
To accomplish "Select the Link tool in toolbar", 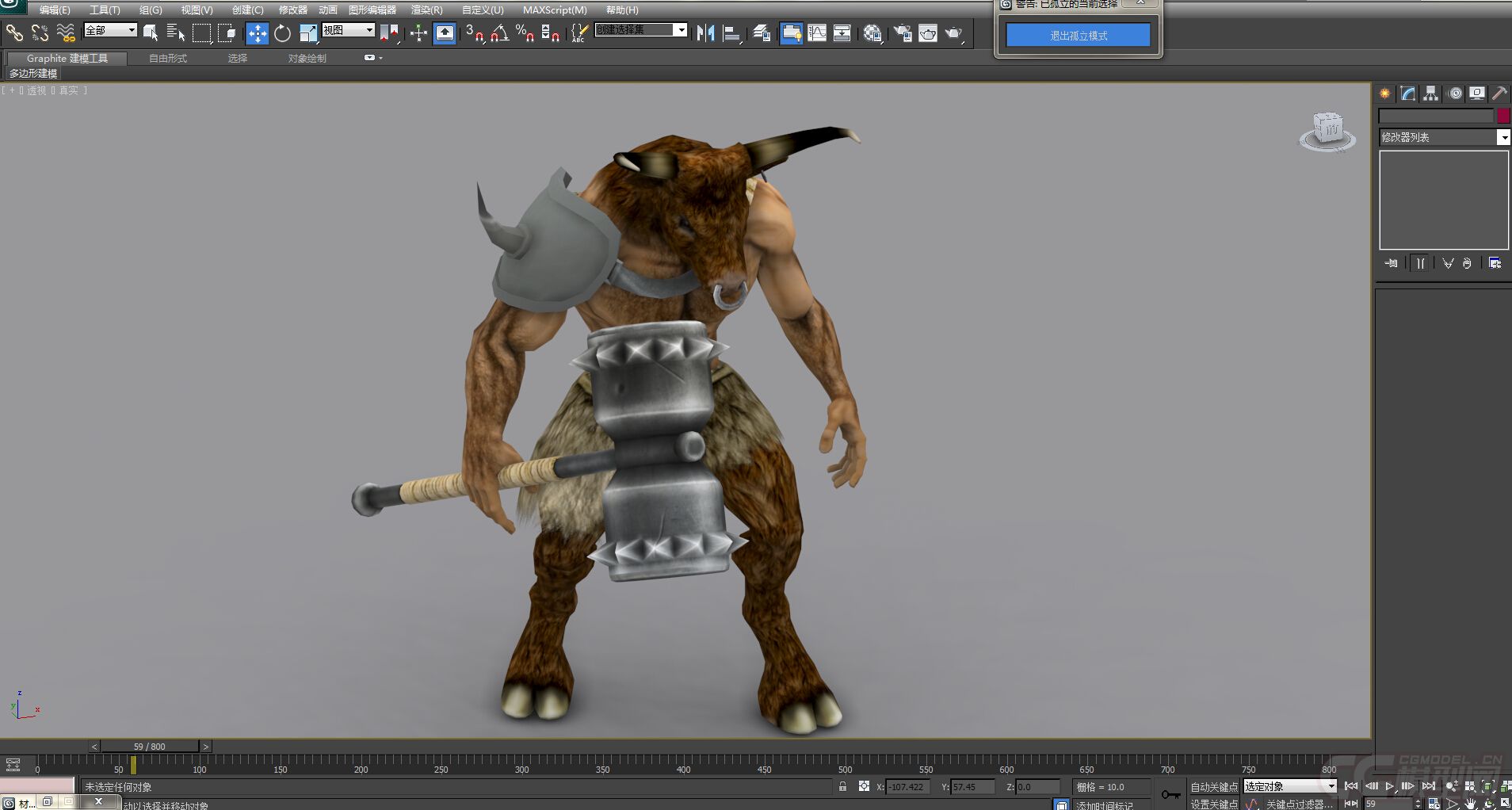I will pyautogui.click(x=14, y=32).
